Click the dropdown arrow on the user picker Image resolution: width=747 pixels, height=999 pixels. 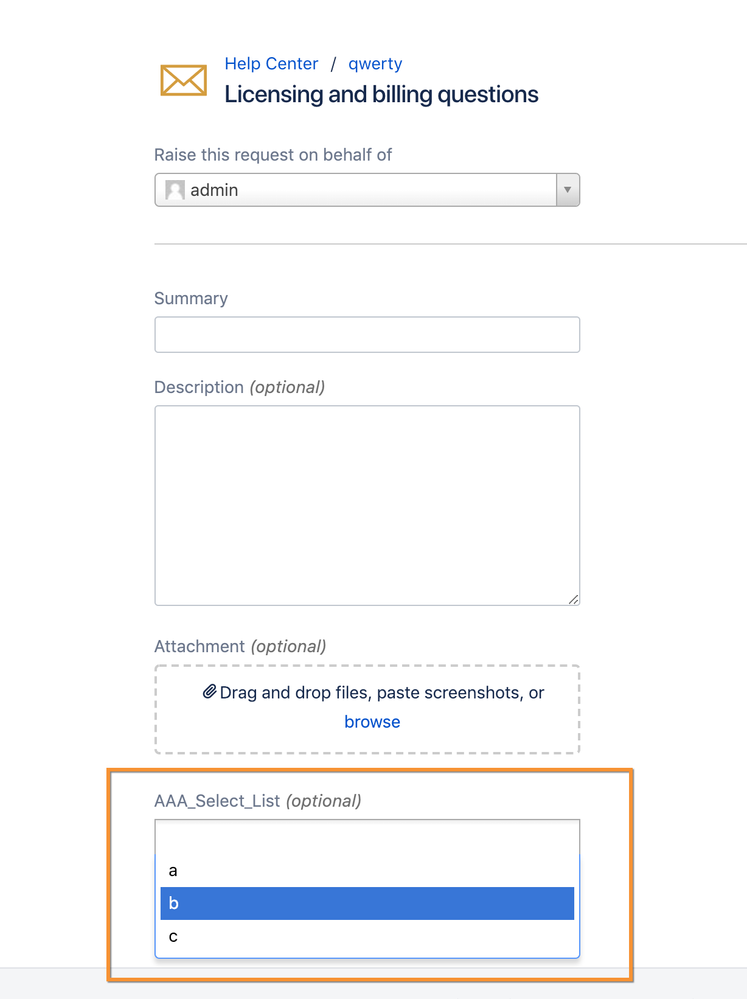(x=567, y=189)
